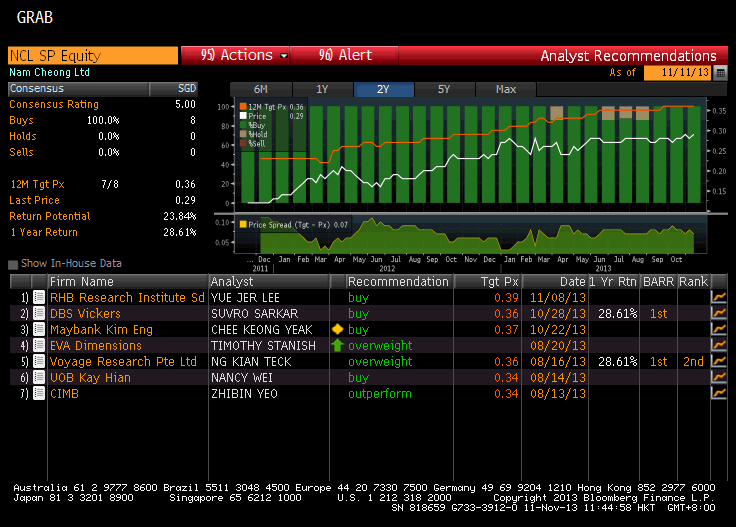The height and width of the screenshot is (527, 736).
Task: Sort by the Firm Name column header
Action: tap(128, 282)
